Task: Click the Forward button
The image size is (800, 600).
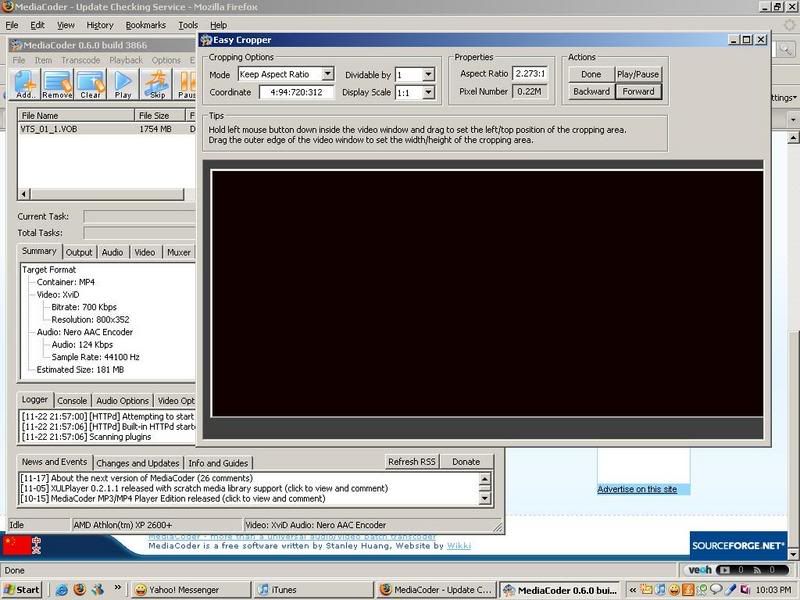Action: (638, 91)
